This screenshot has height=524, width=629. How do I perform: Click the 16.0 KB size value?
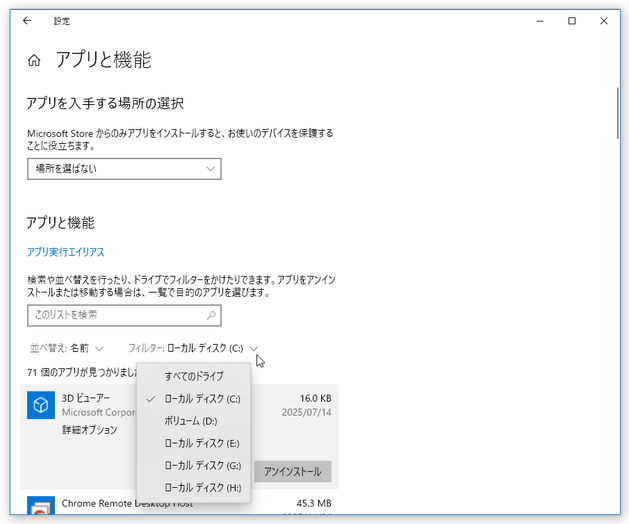(315, 398)
